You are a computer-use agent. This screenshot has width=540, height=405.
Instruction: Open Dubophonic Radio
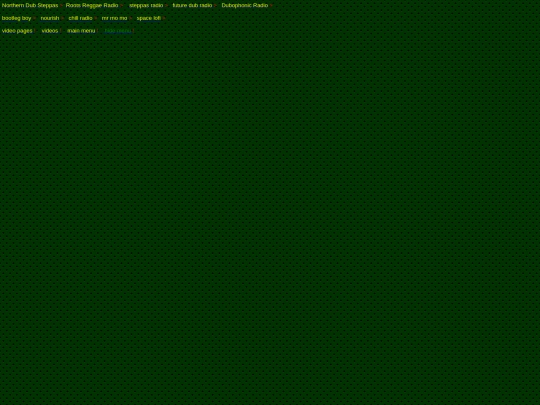pyautogui.click(x=245, y=6)
